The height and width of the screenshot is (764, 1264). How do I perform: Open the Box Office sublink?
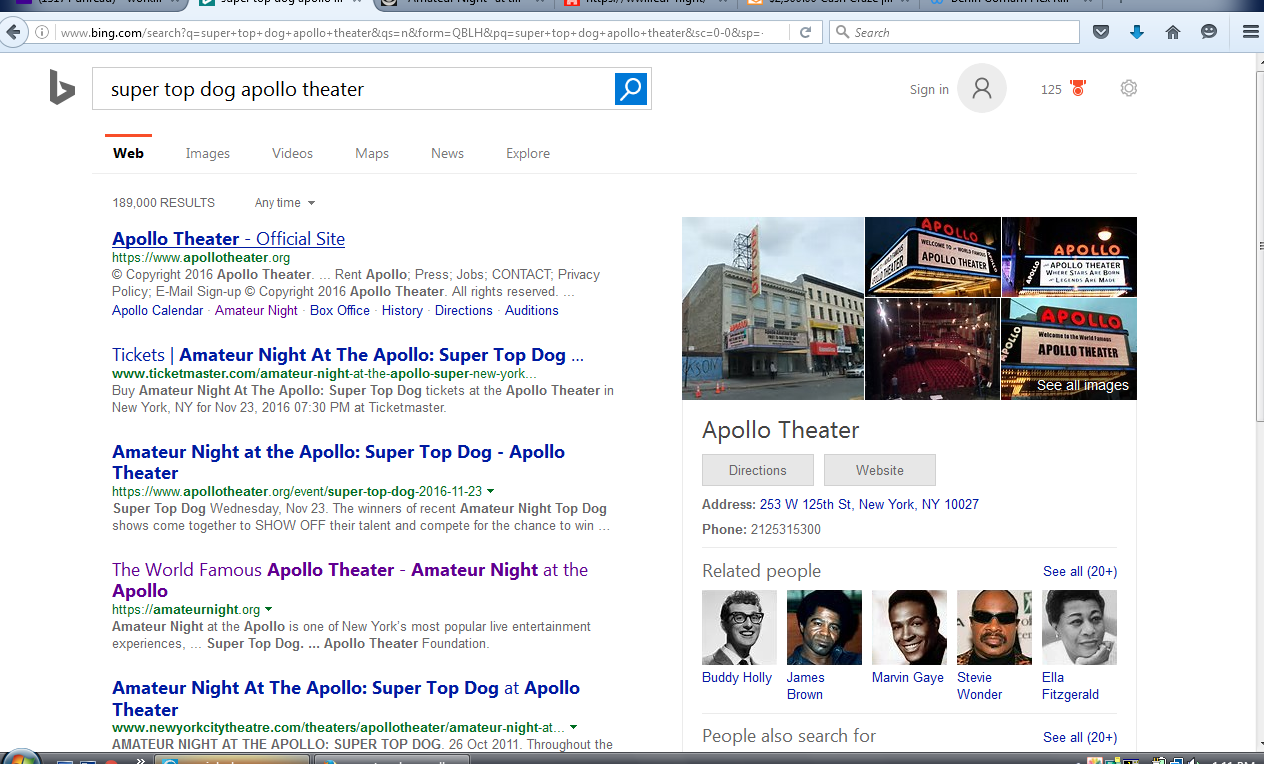tap(340, 310)
